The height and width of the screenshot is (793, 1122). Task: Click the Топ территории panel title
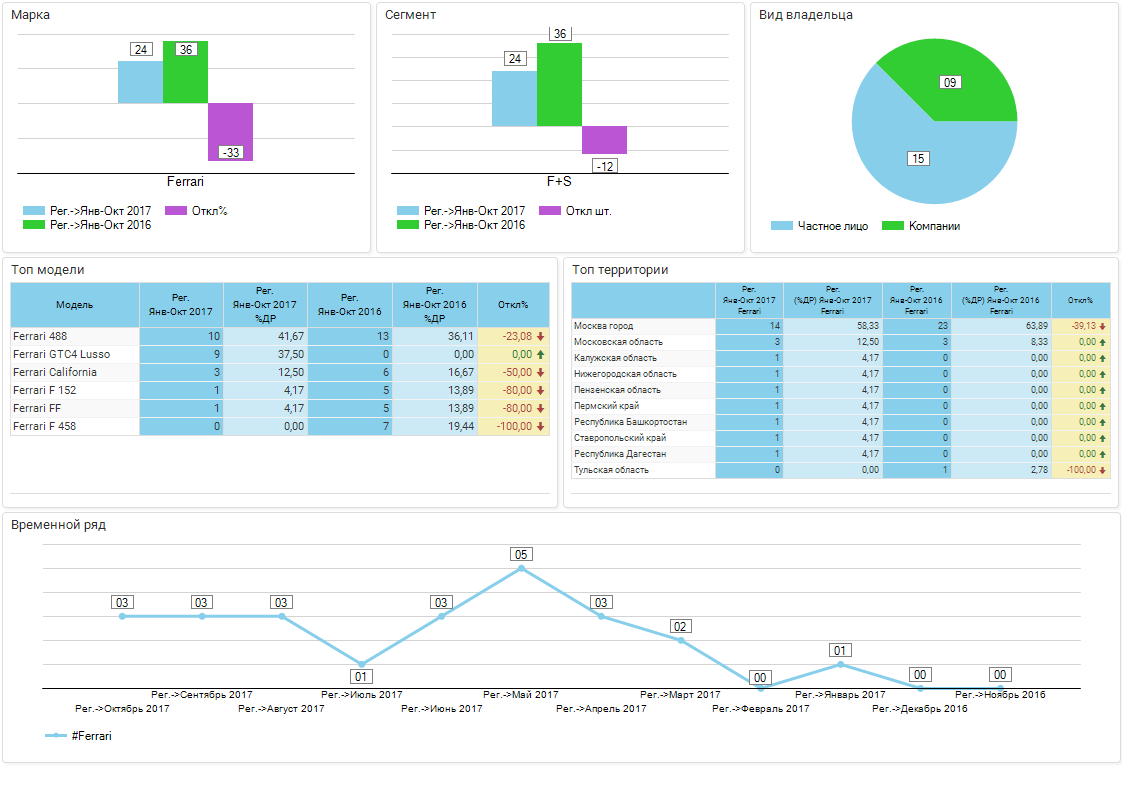pos(620,270)
